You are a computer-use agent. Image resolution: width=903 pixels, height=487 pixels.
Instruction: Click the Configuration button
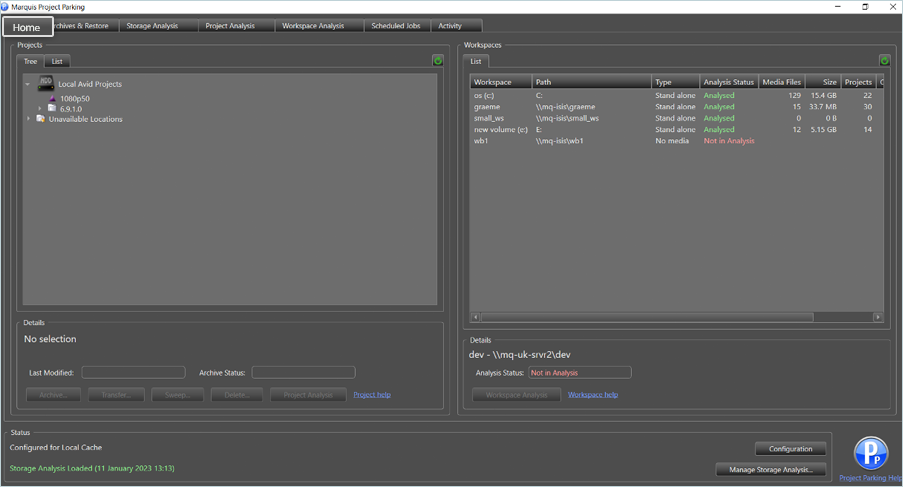click(790, 449)
